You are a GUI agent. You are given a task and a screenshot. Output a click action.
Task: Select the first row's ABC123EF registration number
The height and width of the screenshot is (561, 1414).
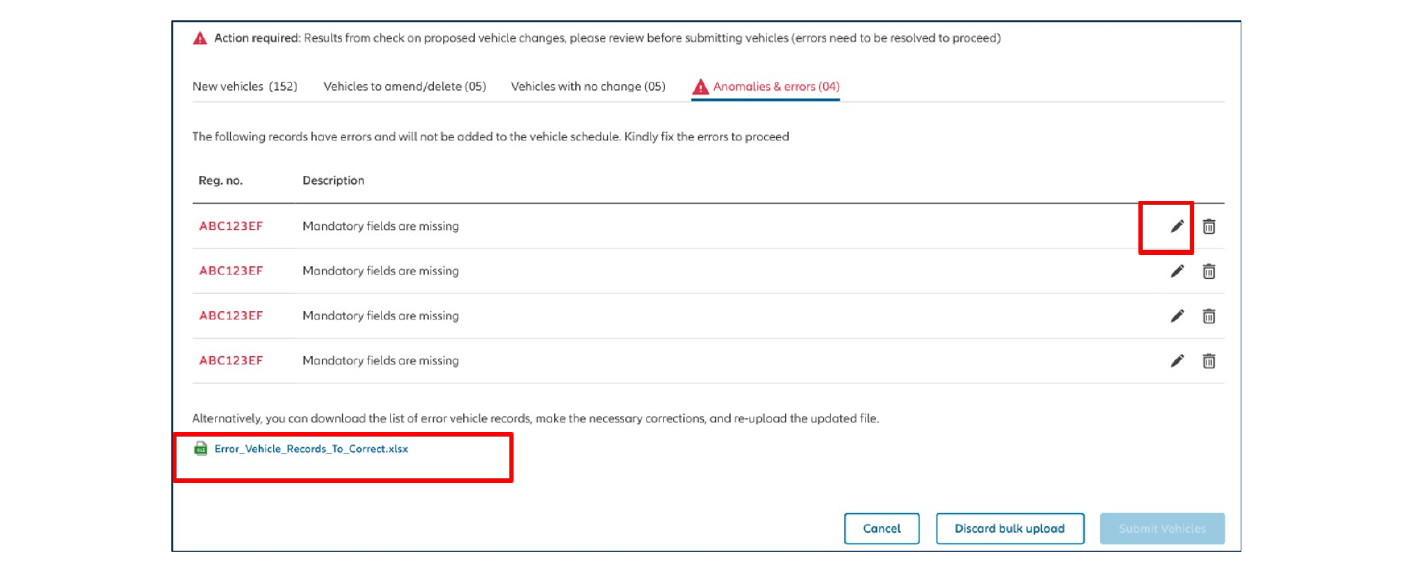(231, 226)
